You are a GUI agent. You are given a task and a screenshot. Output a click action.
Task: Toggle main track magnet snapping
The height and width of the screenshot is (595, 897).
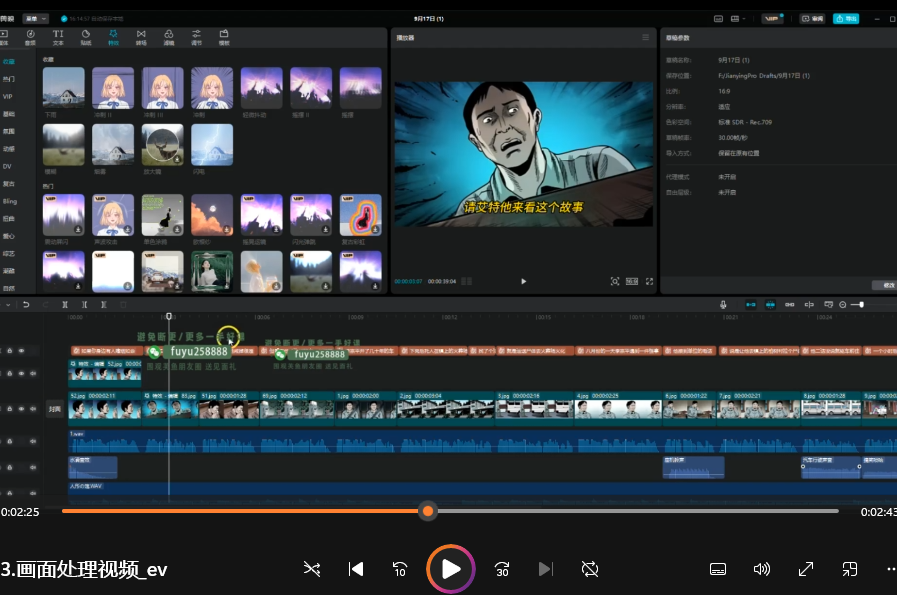tap(751, 304)
